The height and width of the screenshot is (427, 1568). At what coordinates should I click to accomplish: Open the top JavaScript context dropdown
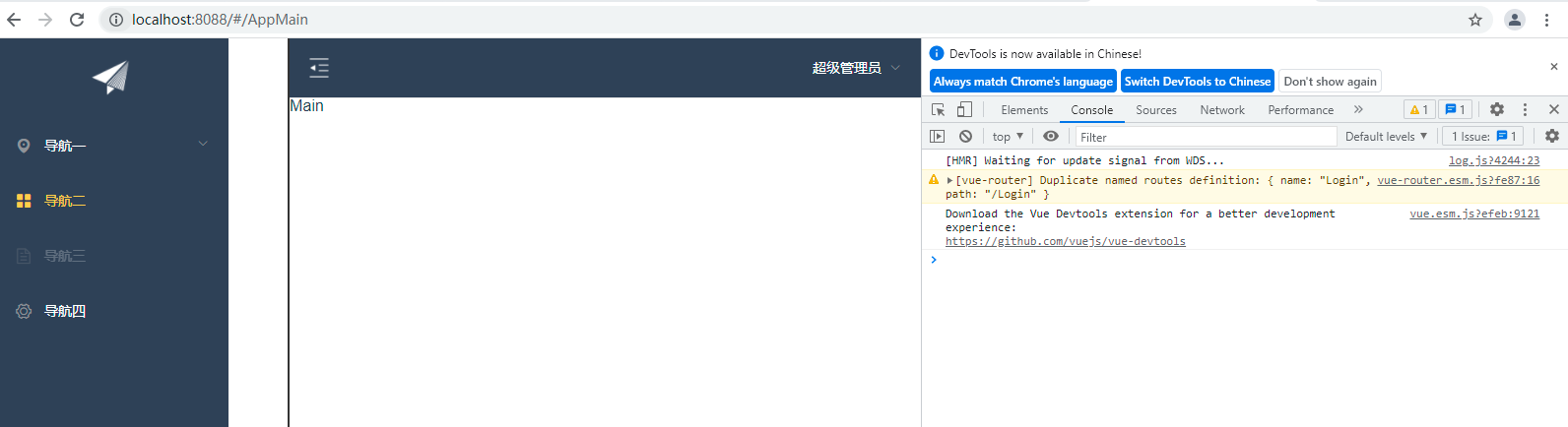pos(1008,137)
